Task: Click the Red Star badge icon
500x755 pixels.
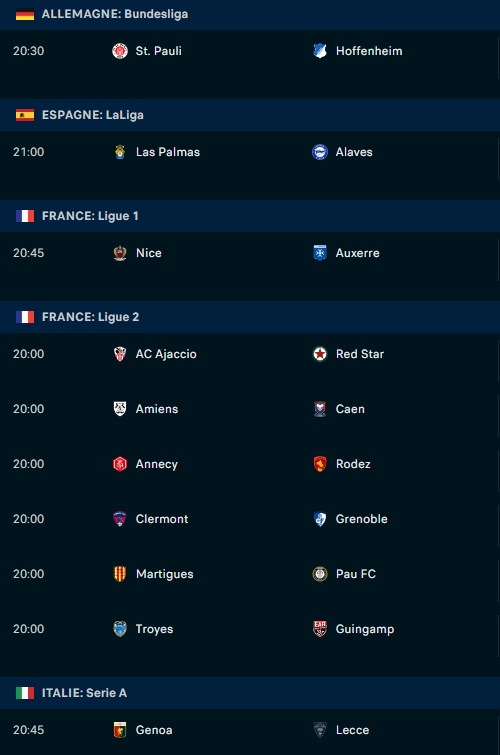Action: [320, 354]
